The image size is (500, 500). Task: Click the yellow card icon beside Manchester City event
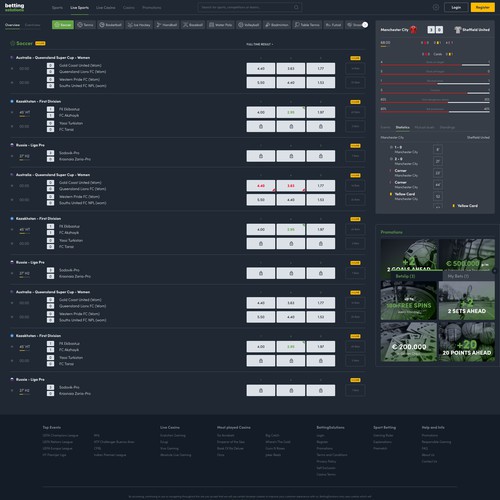[x=391, y=194]
